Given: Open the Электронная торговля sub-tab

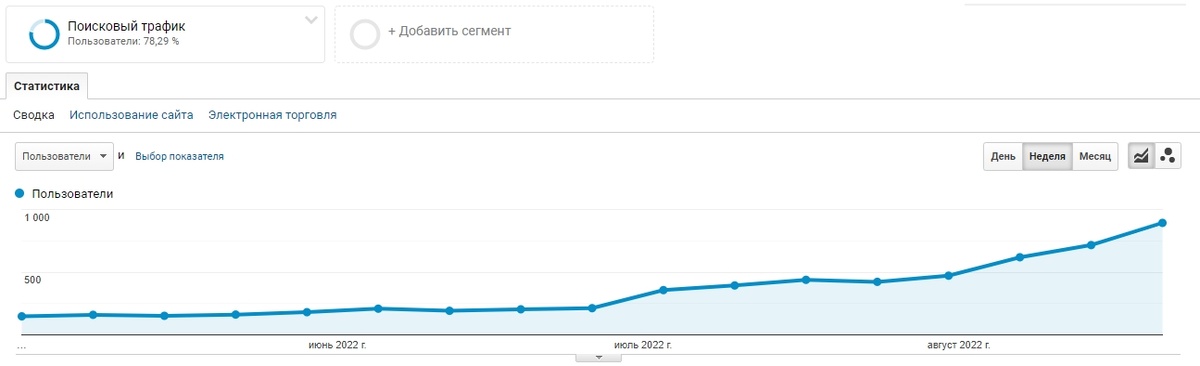Looking at the screenshot, I should [x=272, y=115].
